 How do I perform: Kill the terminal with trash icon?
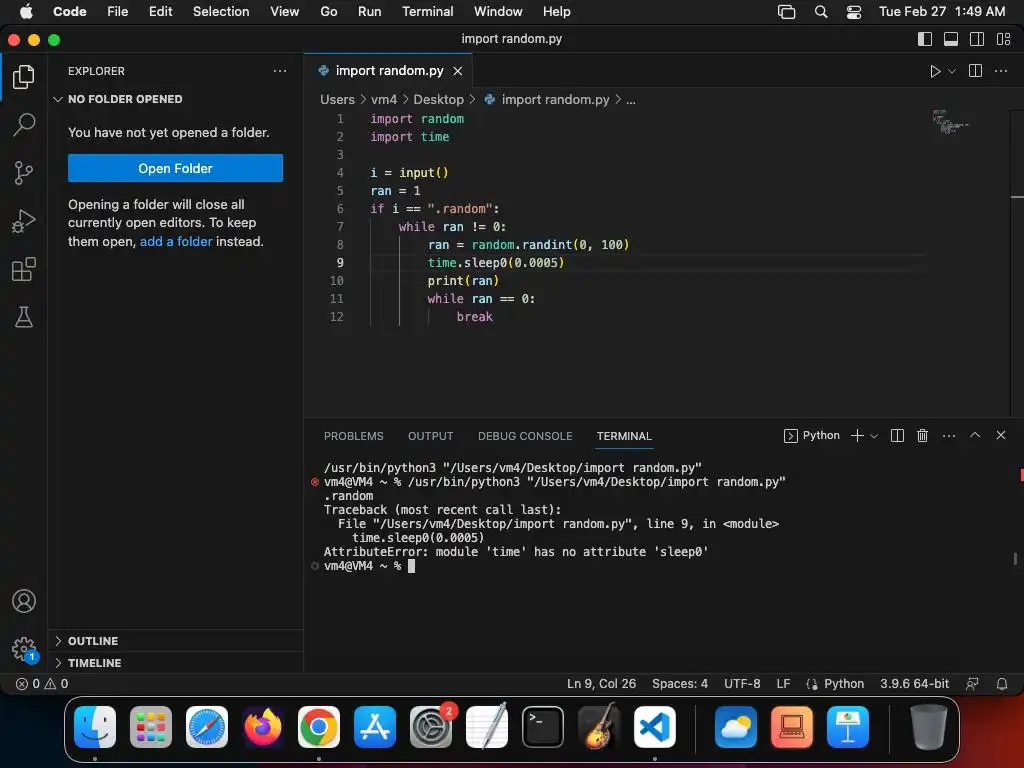pyautogui.click(x=922, y=435)
